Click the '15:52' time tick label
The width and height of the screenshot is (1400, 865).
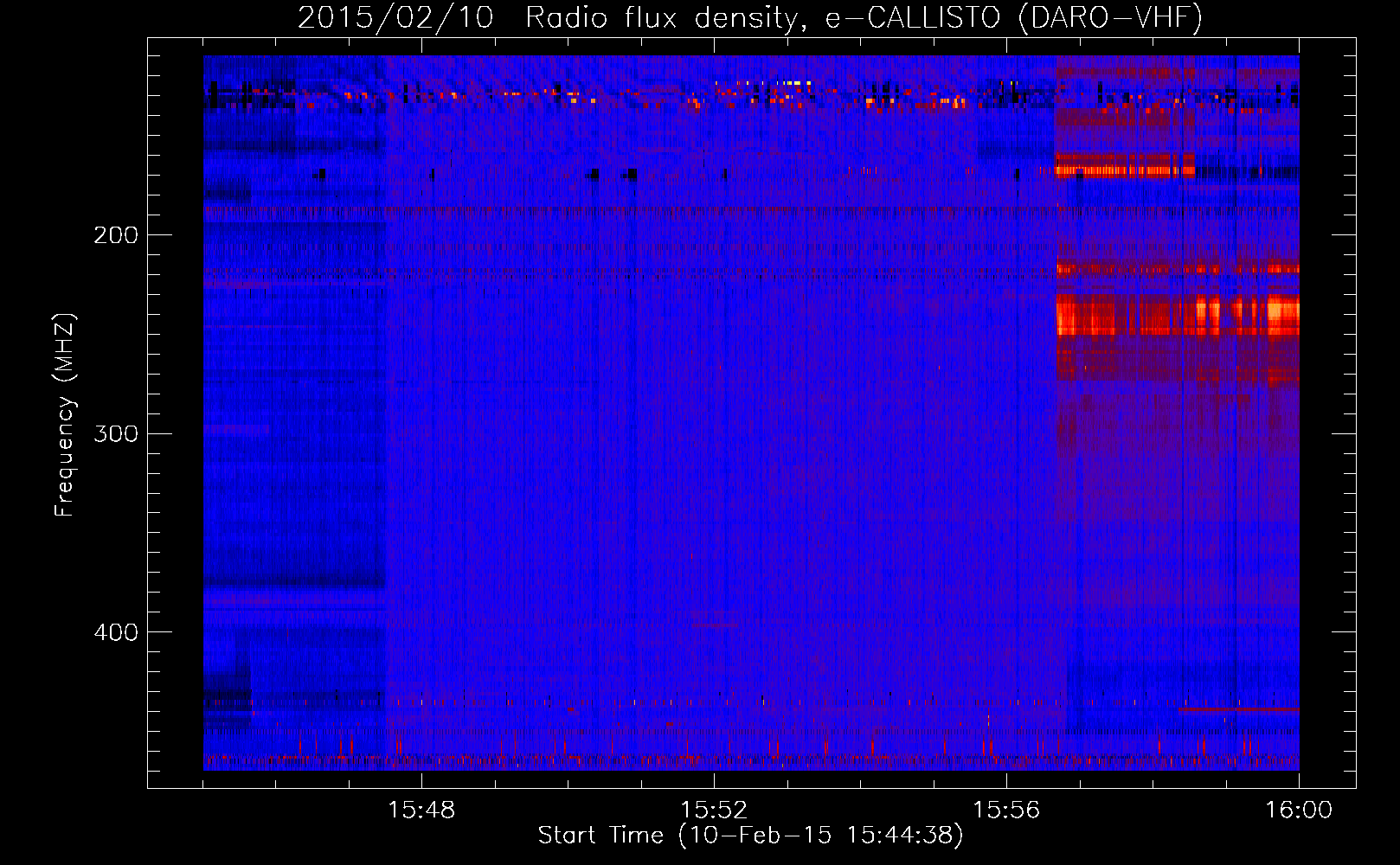[x=714, y=811]
